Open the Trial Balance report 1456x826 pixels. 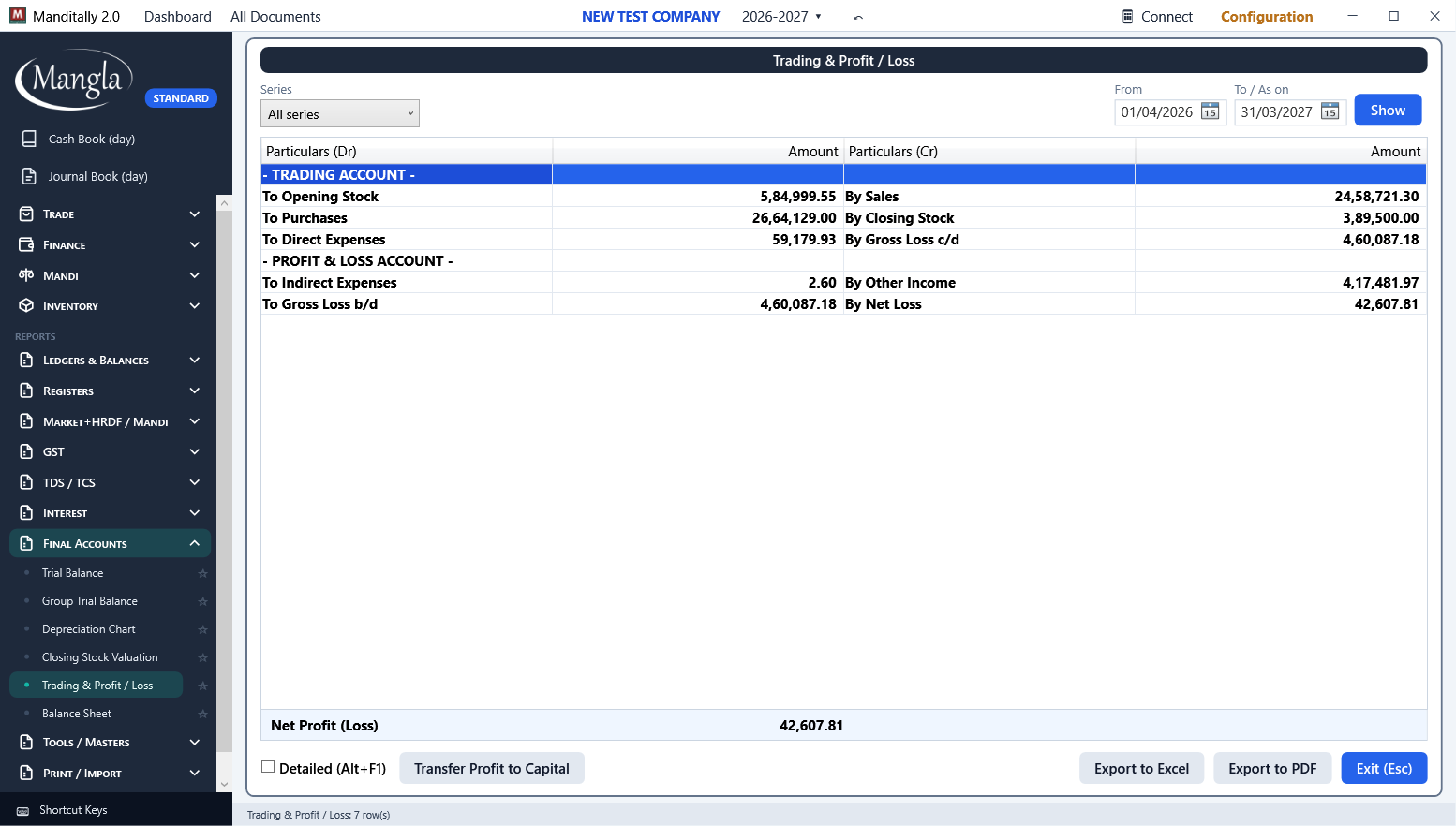pyautogui.click(x=73, y=573)
